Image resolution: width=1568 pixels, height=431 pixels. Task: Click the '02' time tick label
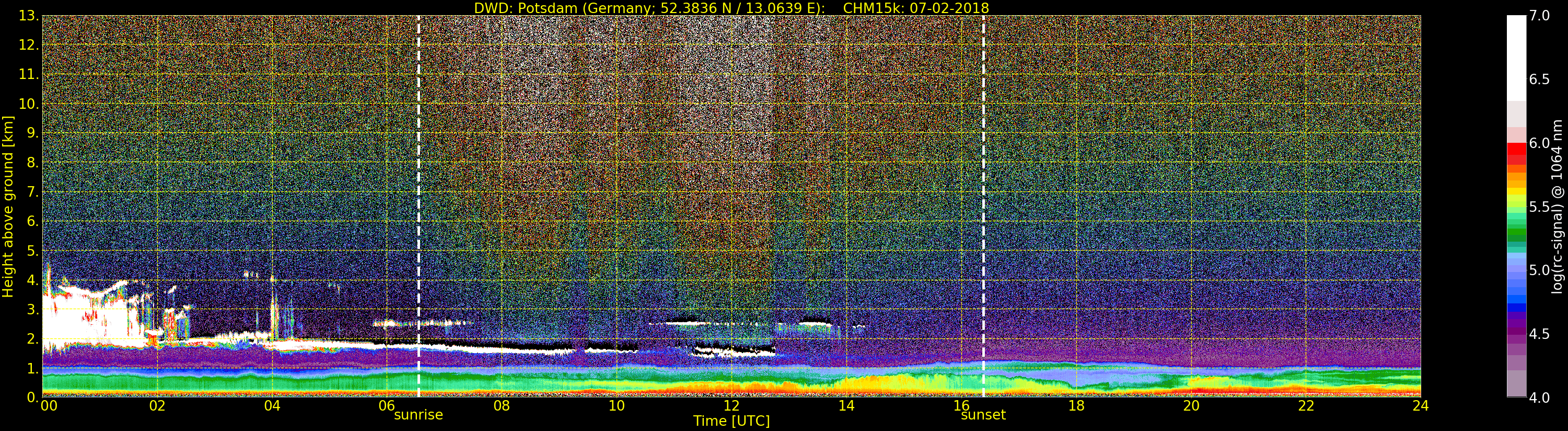point(157,405)
